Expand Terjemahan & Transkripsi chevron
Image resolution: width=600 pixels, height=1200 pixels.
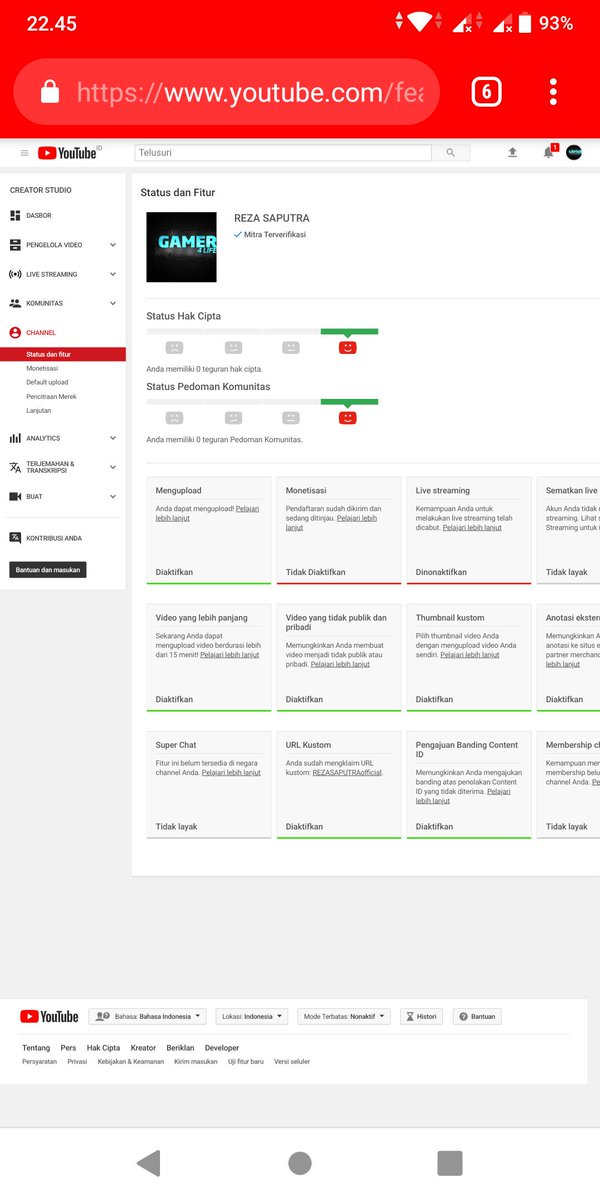pos(113,467)
